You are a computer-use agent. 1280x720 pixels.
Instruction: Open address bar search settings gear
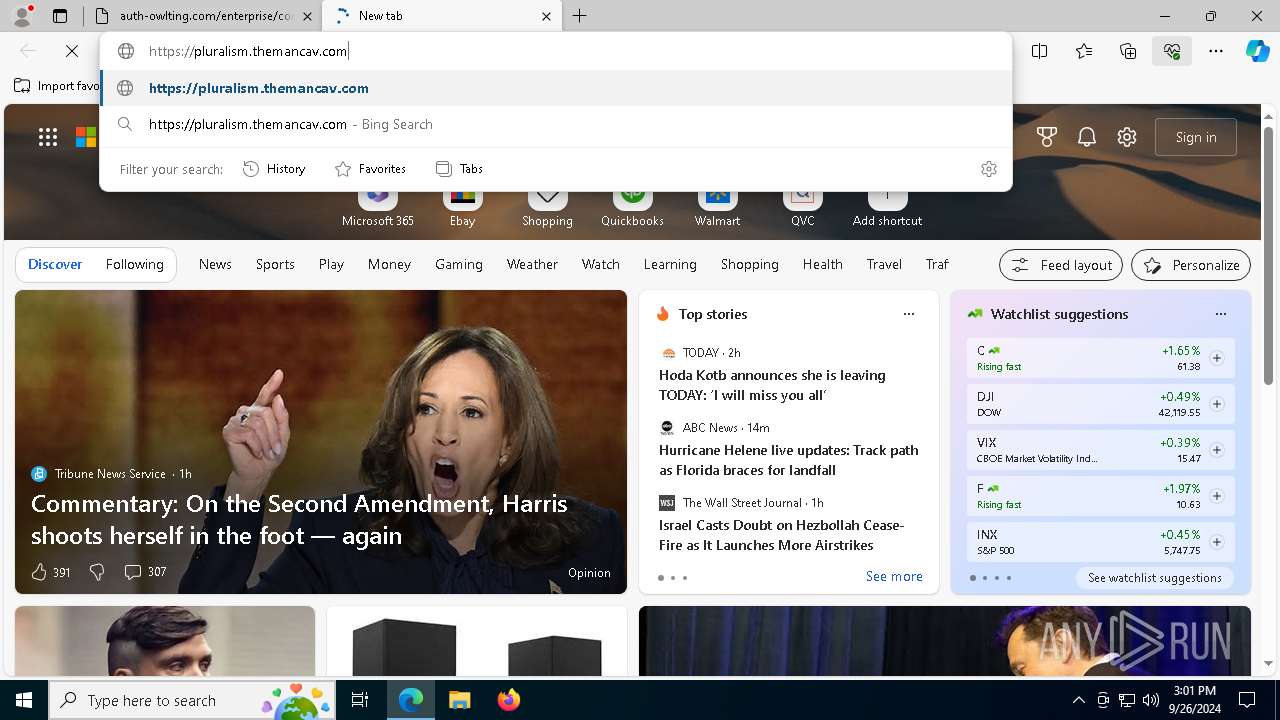point(989,169)
